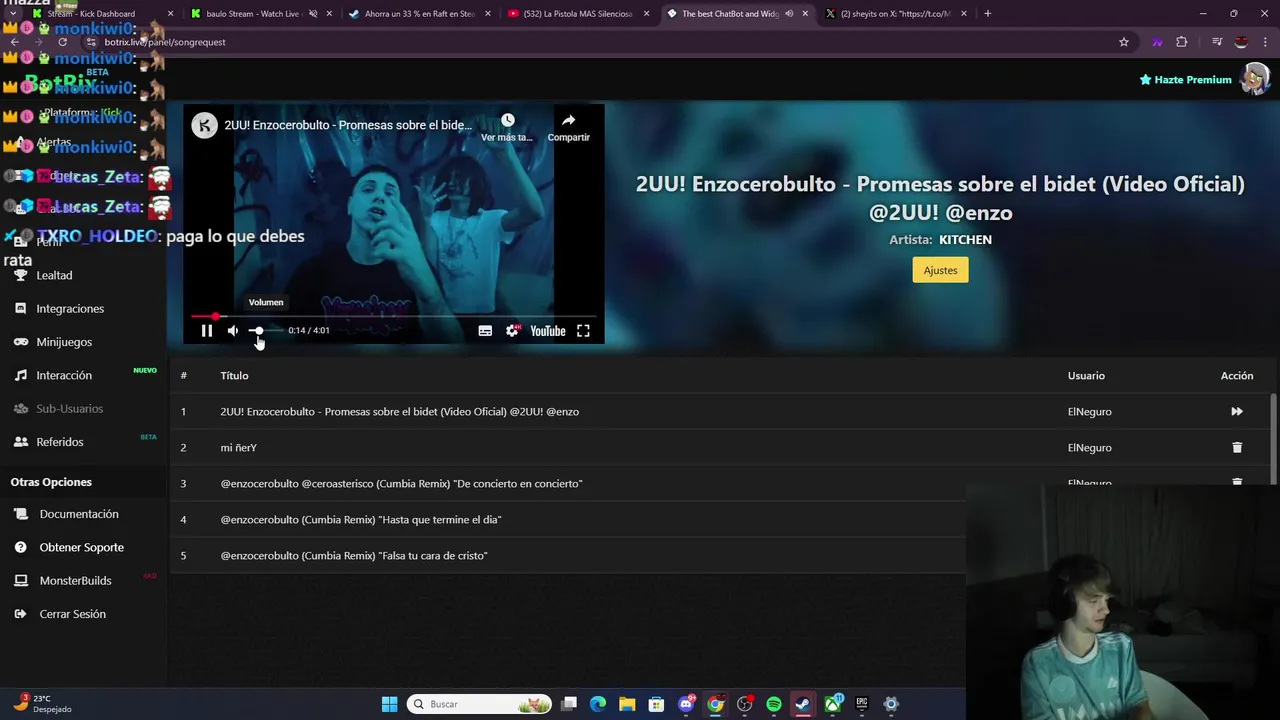
Task: Open video on YouTube logo
Action: point(547,331)
